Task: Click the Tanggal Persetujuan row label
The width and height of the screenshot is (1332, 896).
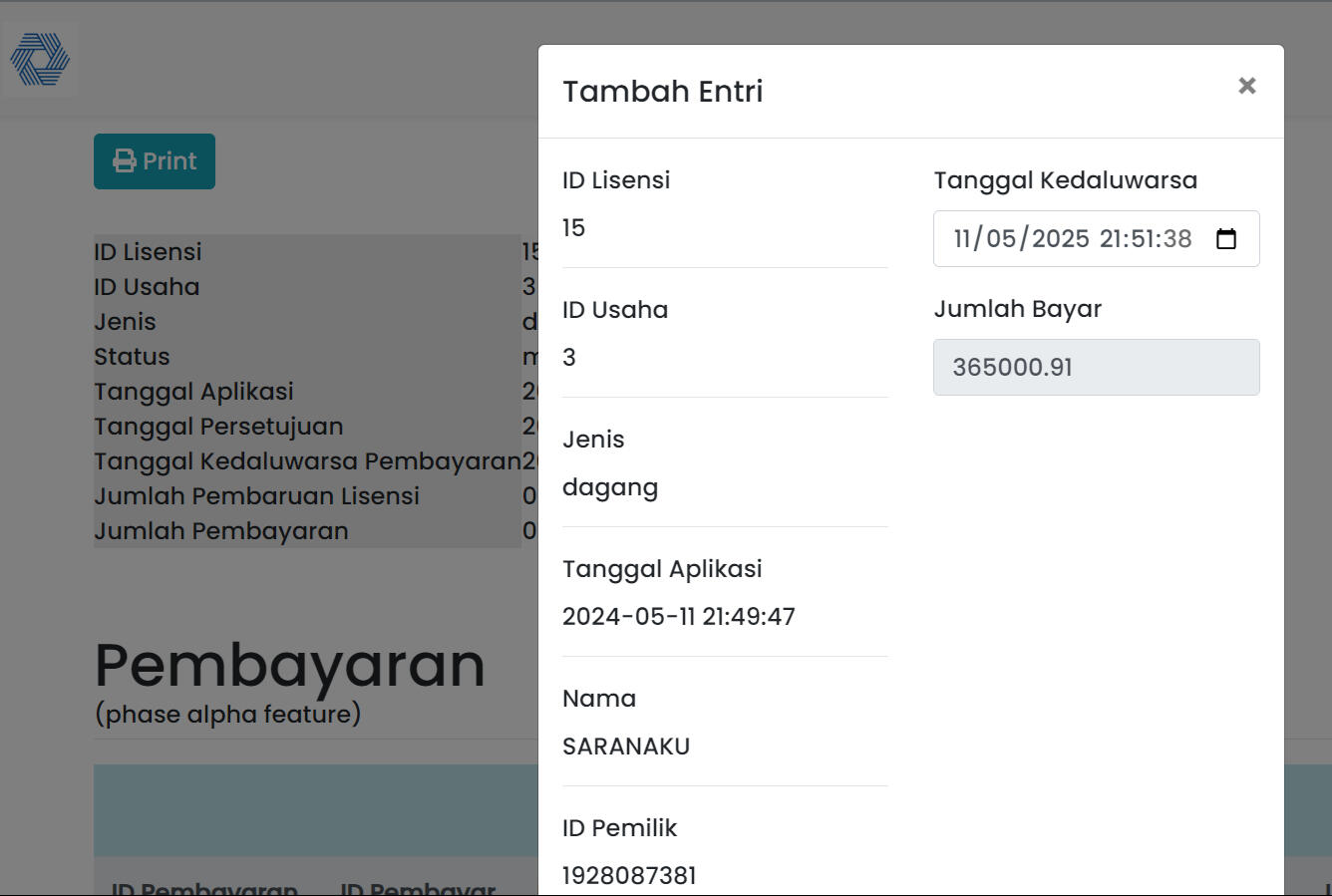Action: [218, 427]
